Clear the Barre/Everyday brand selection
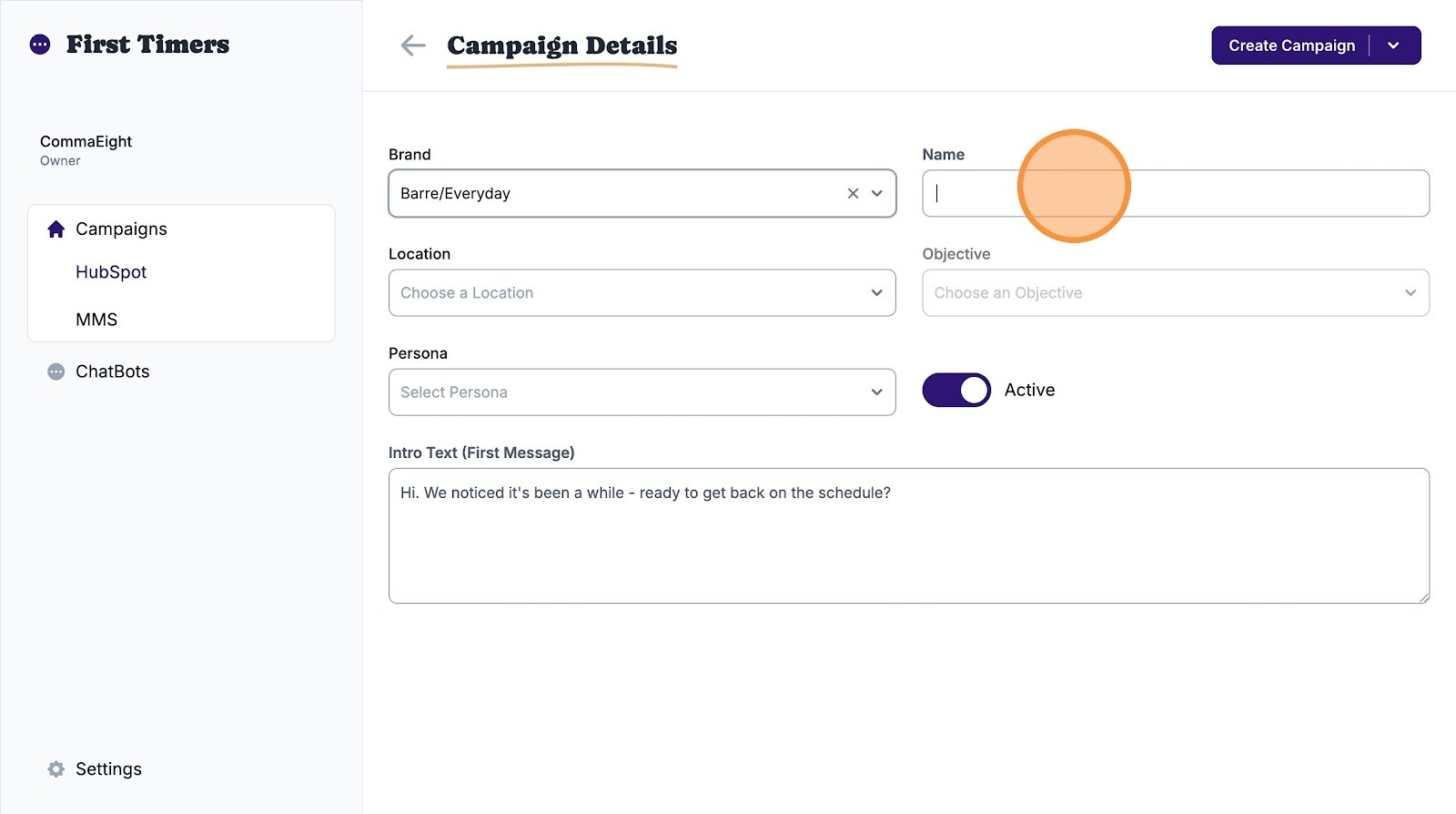 [x=853, y=193]
